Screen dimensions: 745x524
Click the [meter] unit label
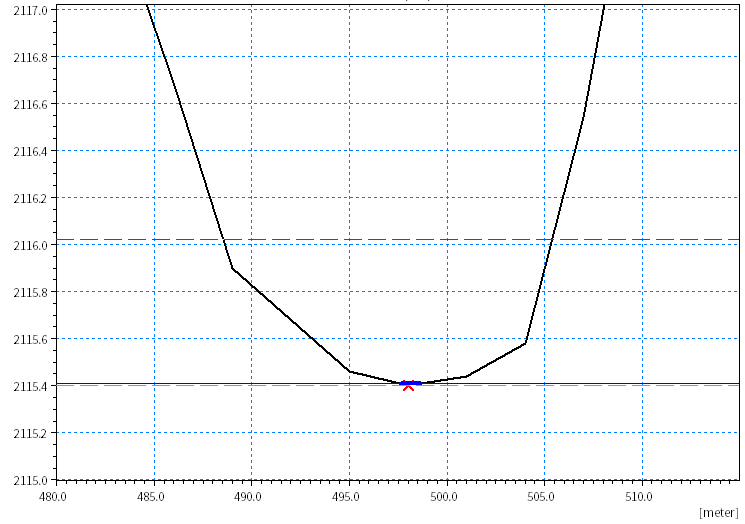(x=718, y=513)
